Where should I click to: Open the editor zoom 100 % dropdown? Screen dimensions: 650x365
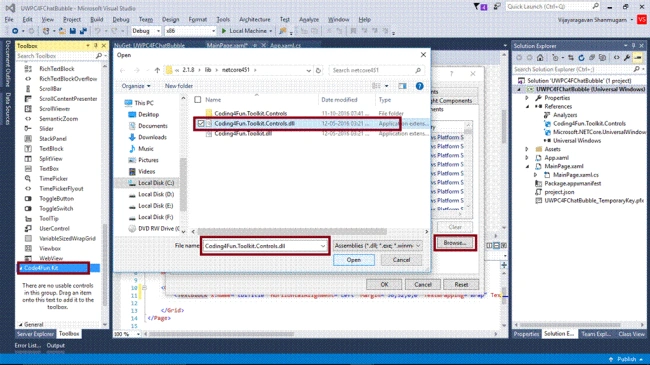tap(138, 334)
